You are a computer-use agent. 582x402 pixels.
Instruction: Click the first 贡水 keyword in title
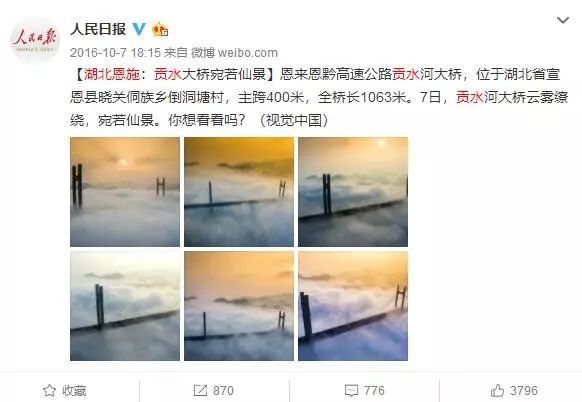[x=168, y=74]
